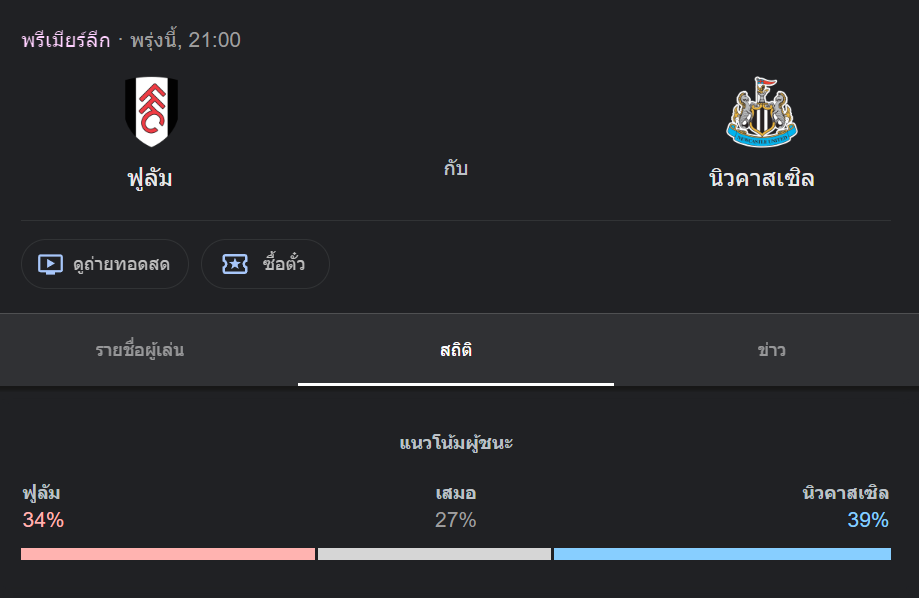Click the pink Fulham win probability bar
The image size is (919, 598).
tap(168, 554)
